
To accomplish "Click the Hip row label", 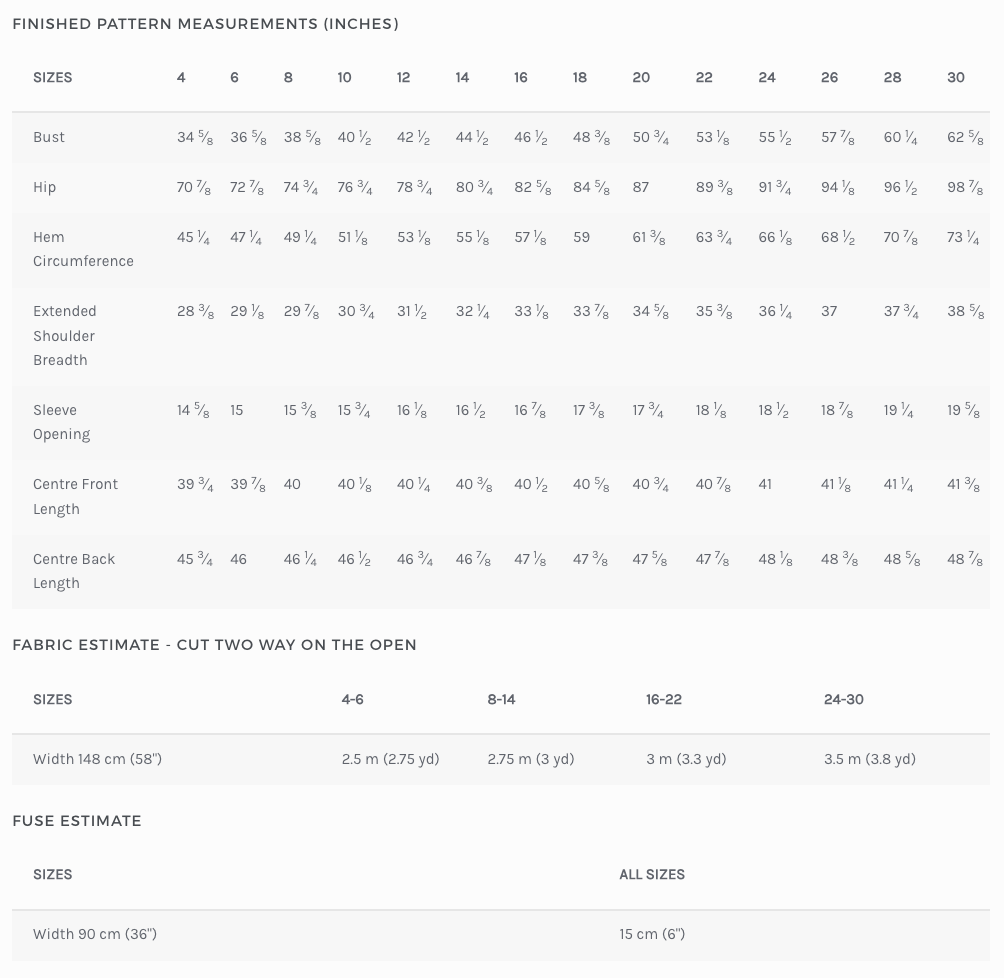I will 45,187.
